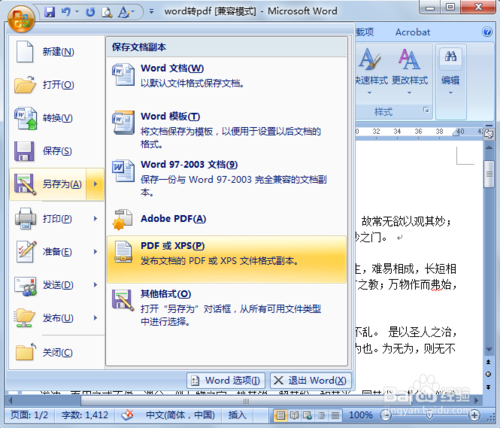
Task: Click the Redo icon in Quick Access toolbar
Action: (90, 12)
